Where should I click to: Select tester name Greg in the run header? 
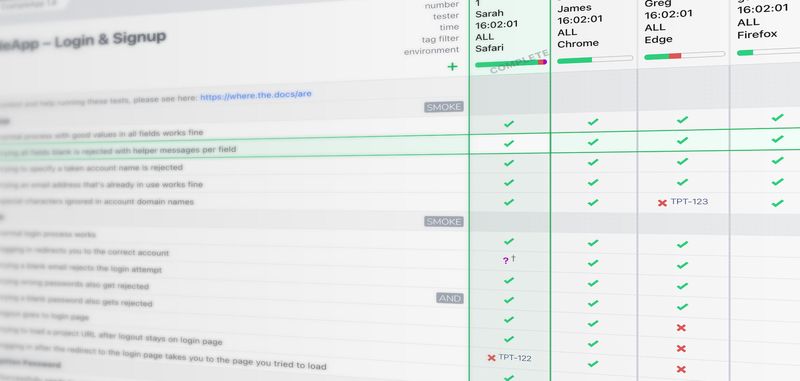tap(657, 4)
